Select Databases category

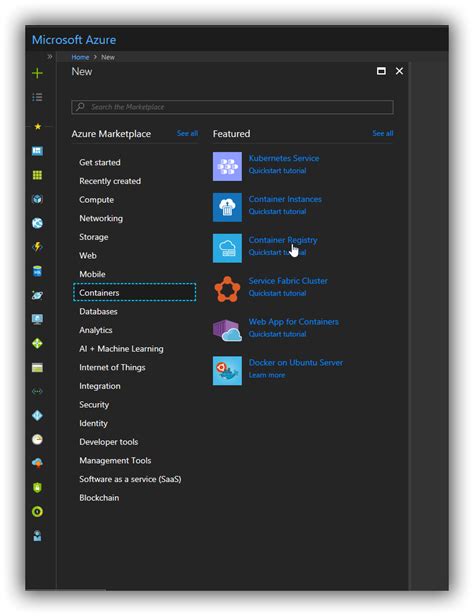coord(98,312)
